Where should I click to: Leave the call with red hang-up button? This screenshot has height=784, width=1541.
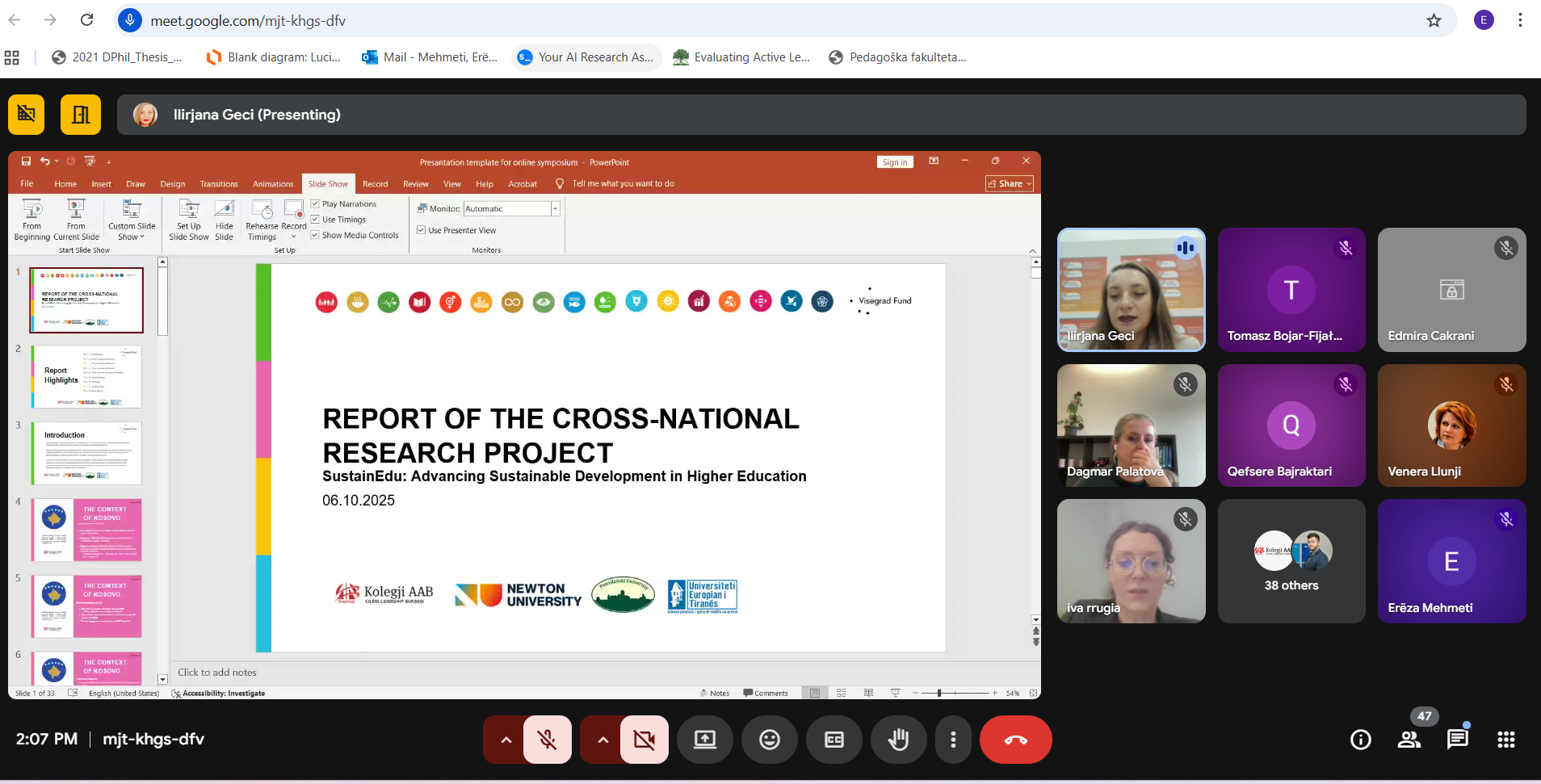(1015, 740)
